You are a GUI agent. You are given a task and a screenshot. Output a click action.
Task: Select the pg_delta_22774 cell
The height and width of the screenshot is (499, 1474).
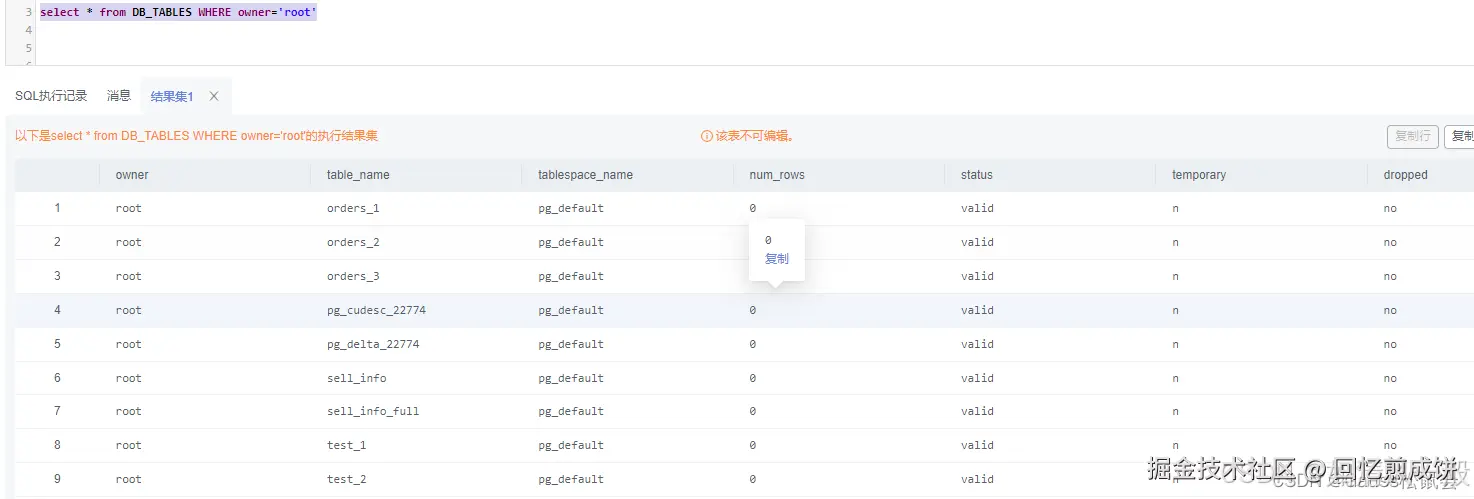pyautogui.click(x=373, y=345)
